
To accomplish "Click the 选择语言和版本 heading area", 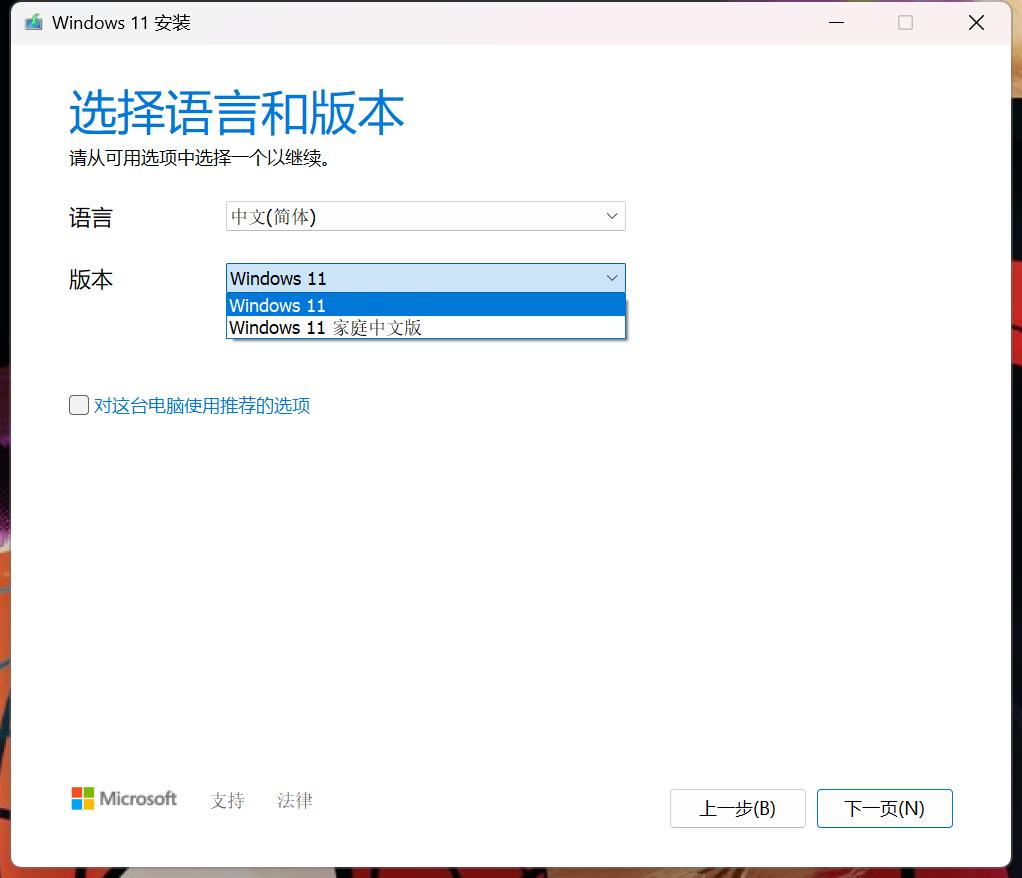I will point(236,112).
